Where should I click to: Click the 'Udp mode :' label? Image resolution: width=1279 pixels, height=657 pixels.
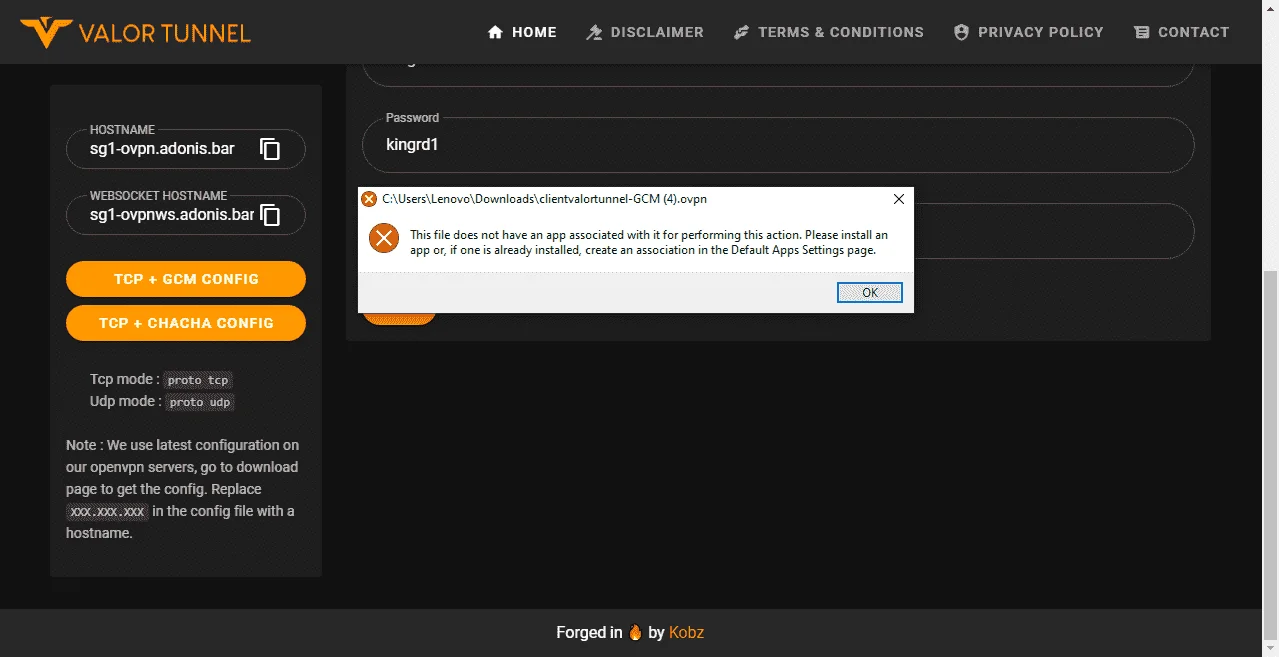click(125, 401)
